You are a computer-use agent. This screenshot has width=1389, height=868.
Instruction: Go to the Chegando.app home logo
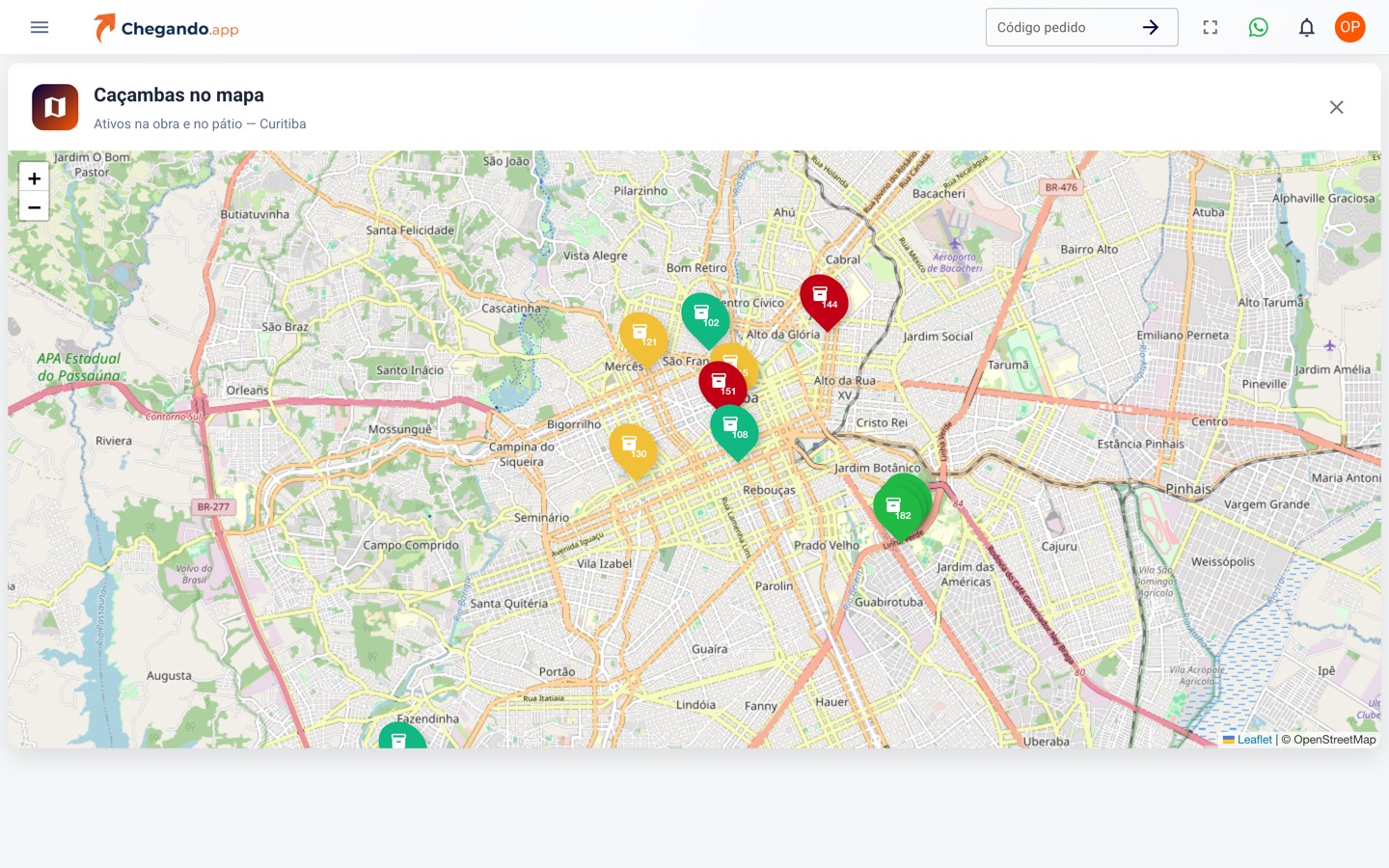[x=166, y=28]
